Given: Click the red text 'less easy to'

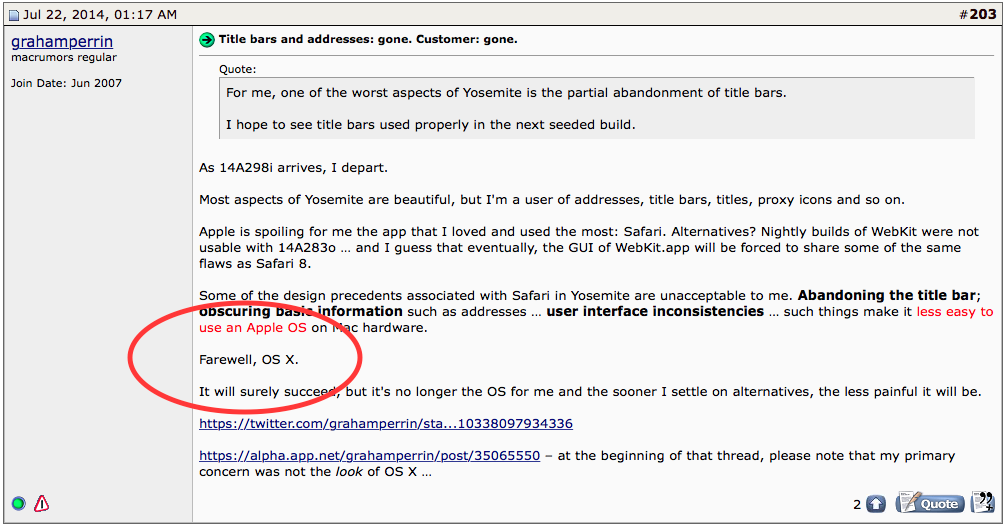Looking at the screenshot, I should pyautogui.click(x=955, y=312).
